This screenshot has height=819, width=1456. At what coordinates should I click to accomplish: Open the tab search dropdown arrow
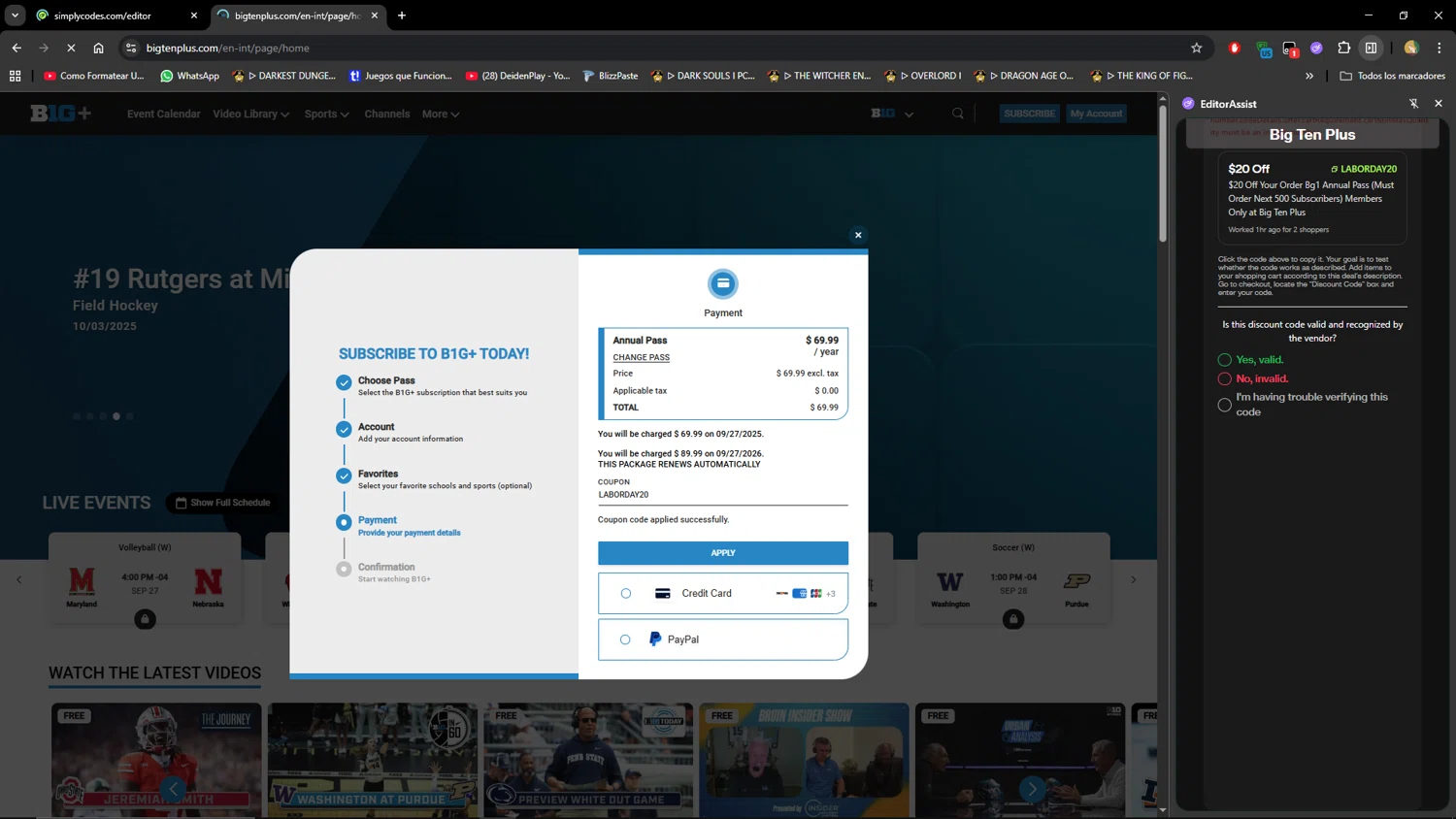pos(15,16)
